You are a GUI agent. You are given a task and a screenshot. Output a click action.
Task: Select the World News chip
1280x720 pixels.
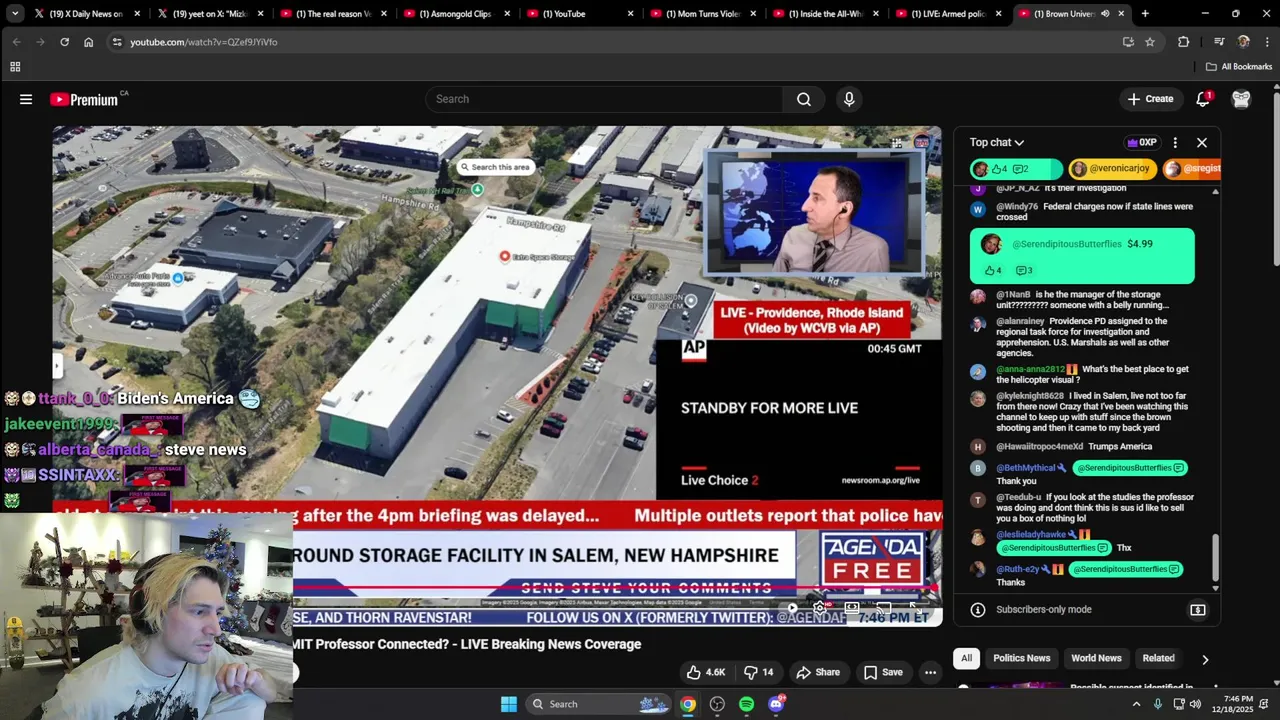(x=1096, y=658)
